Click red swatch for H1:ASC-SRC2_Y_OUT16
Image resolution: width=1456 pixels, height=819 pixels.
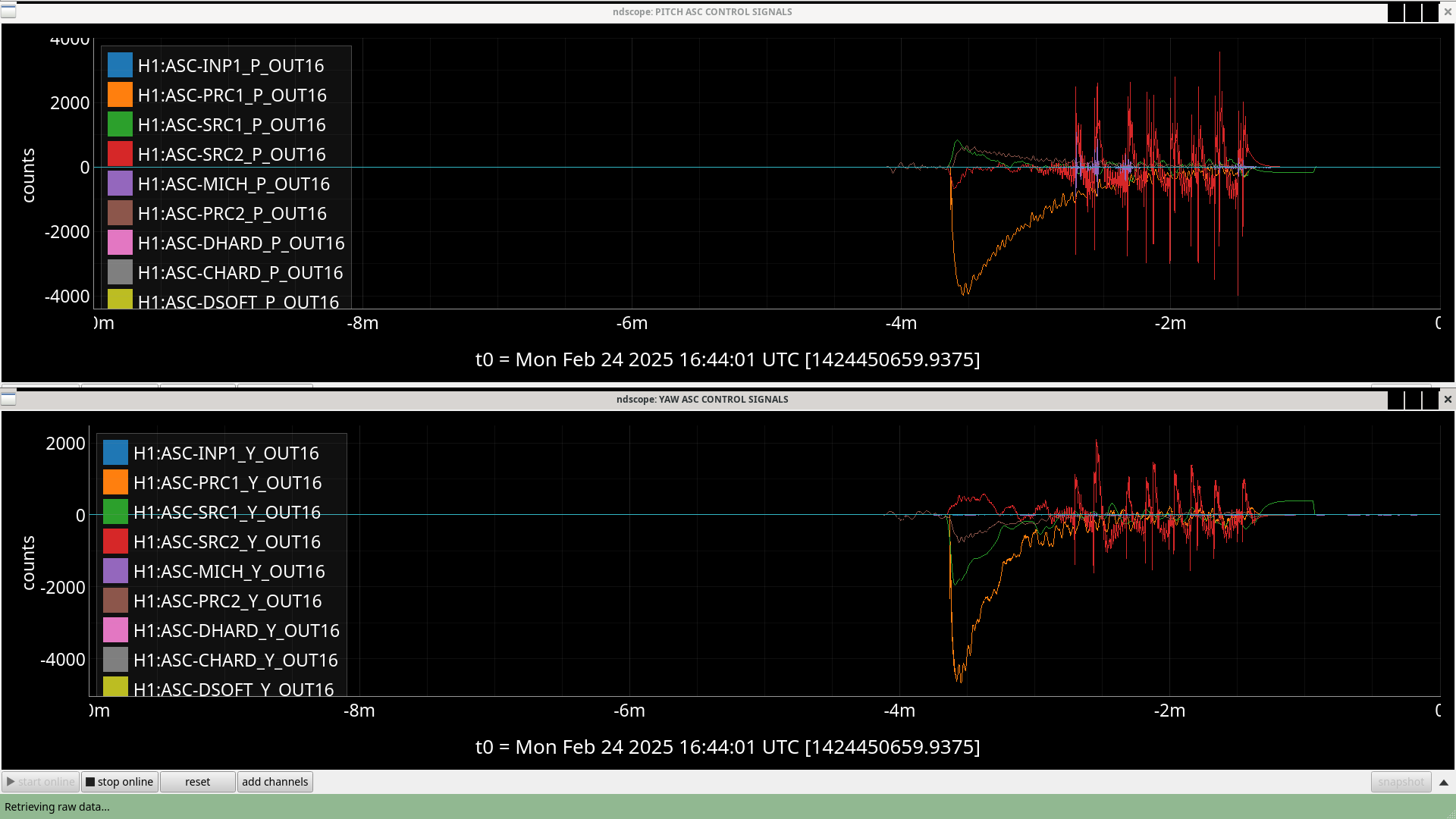pyautogui.click(x=115, y=541)
